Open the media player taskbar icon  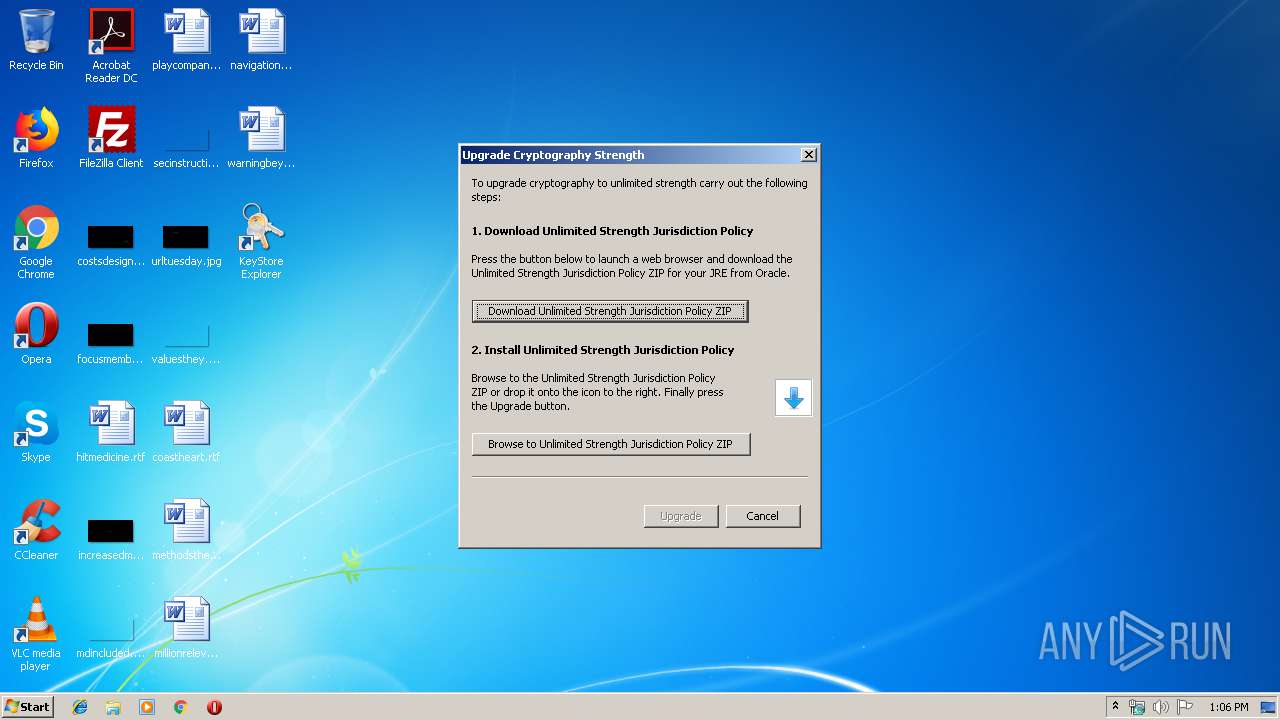pyautogui.click(x=147, y=707)
